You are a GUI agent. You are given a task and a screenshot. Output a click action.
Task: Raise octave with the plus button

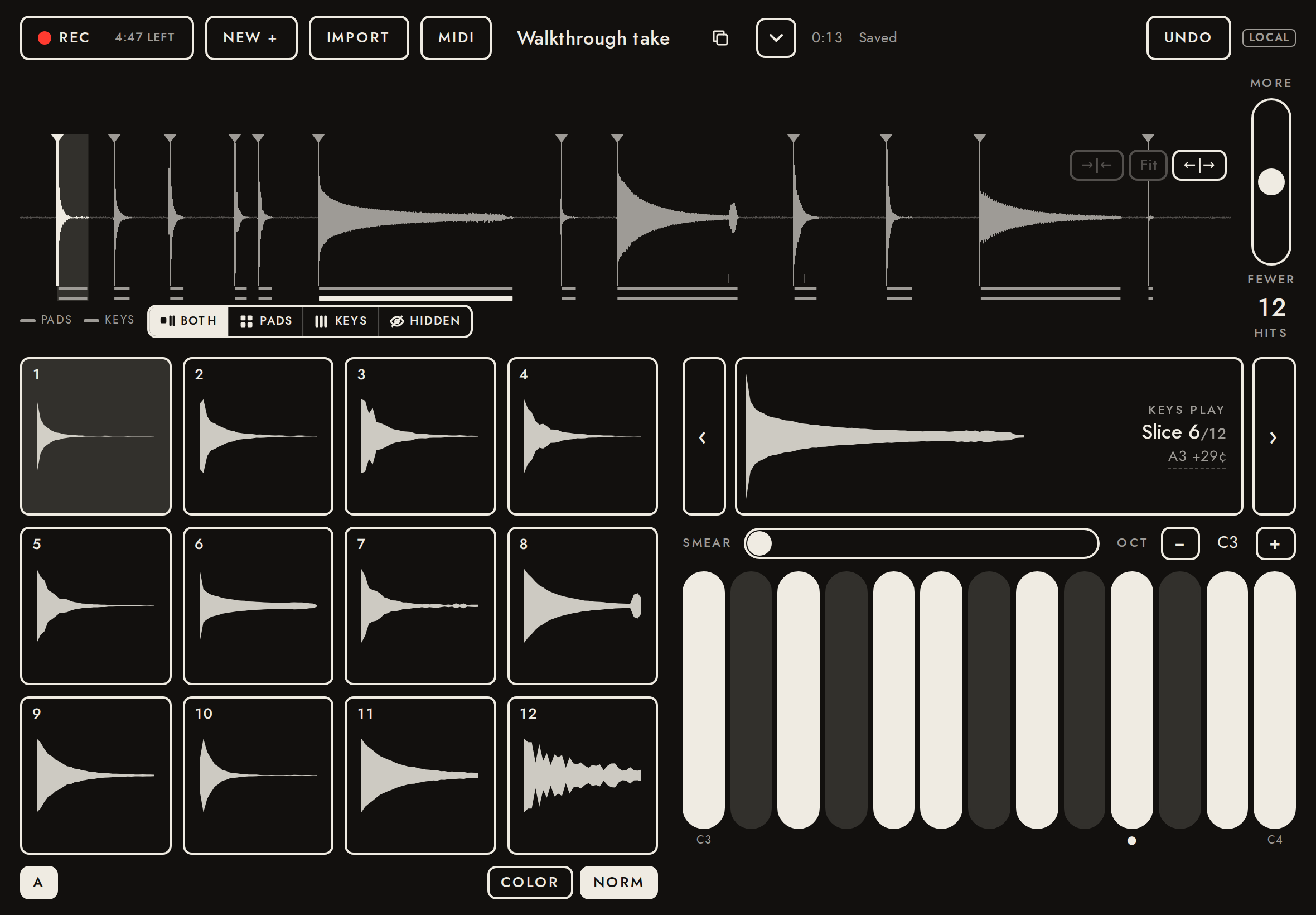1275,543
